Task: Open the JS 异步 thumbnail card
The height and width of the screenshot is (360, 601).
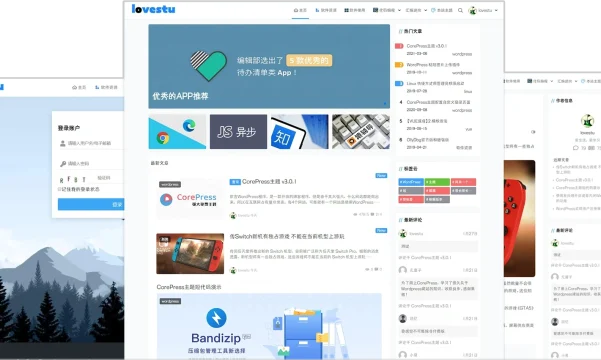Action: coord(238,132)
